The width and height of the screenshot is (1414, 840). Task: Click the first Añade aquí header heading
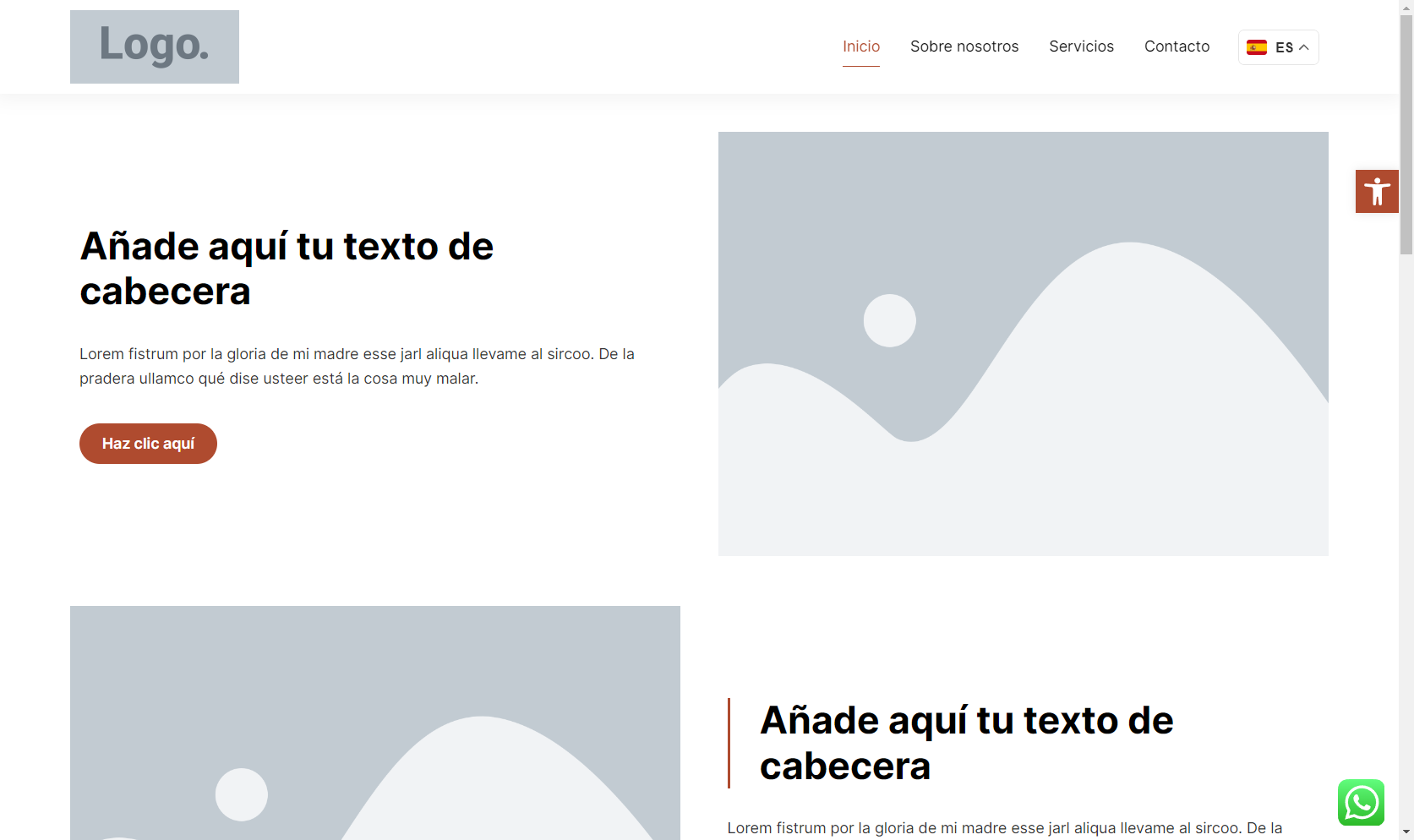point(287,269)
